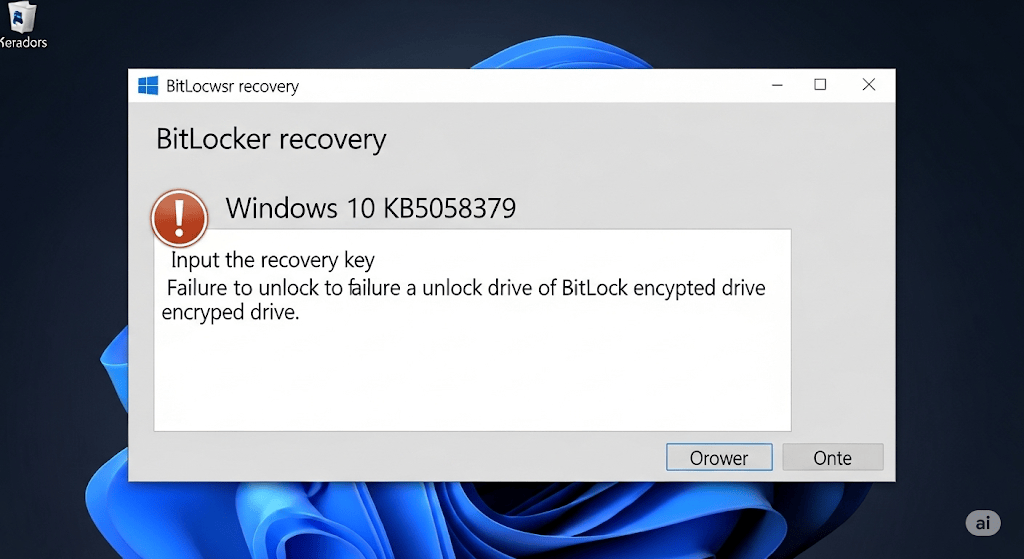This screenshot has height=559, width=1024.
Task: Click the 'Orower' button
Action: (719, 457)
